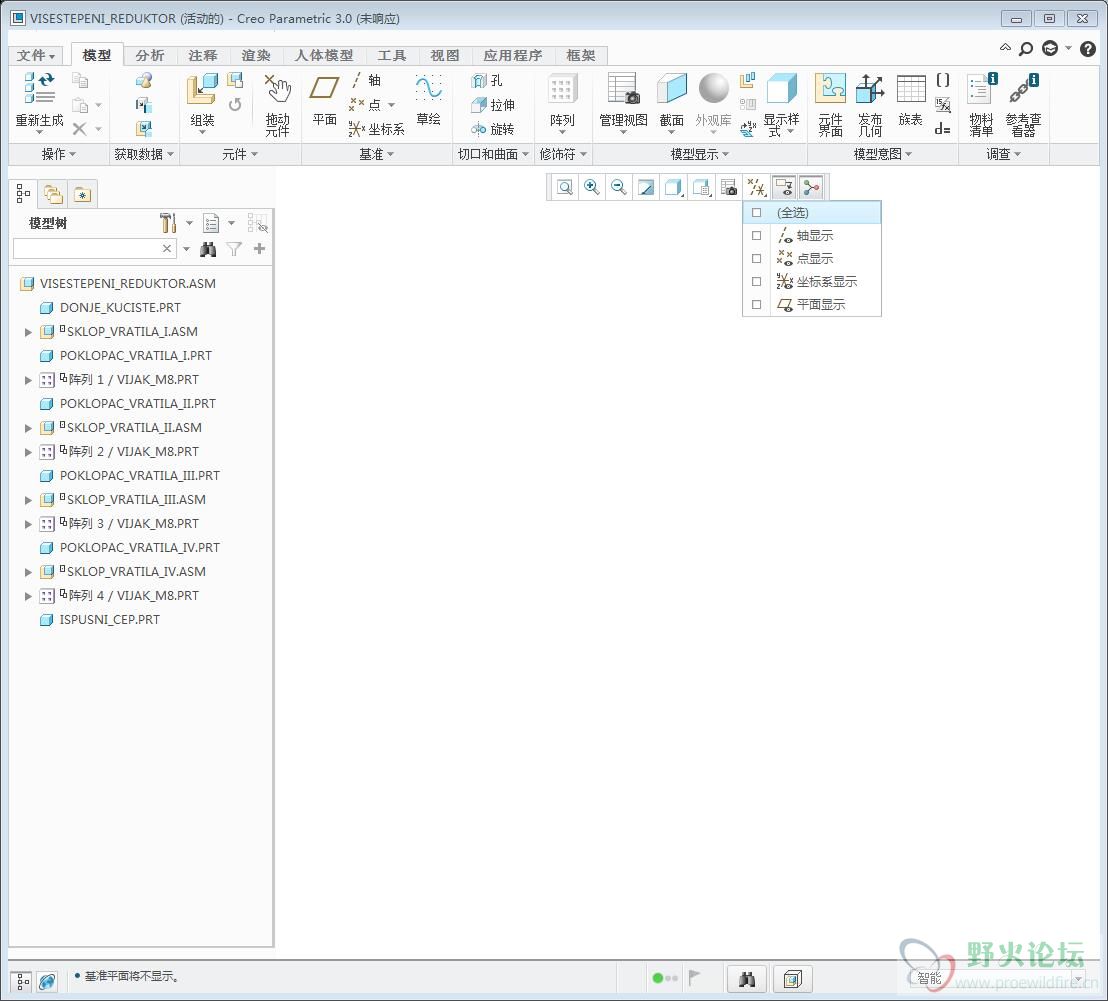The image size is (1108, 1001).
Task: Check the 平面显示 plane display checkbox
Action: 756,304
